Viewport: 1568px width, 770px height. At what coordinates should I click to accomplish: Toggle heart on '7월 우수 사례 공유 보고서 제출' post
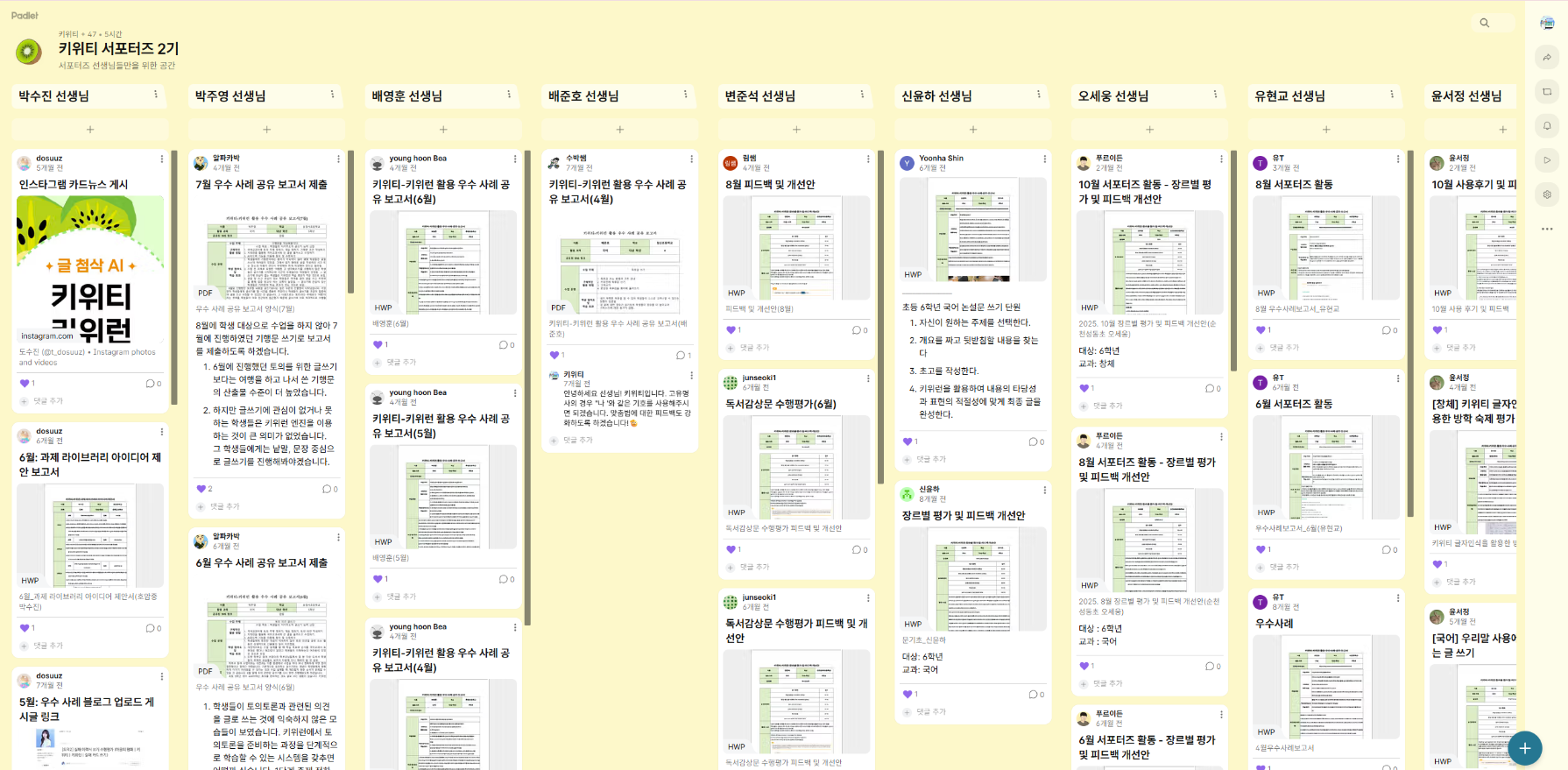point(201,489)
